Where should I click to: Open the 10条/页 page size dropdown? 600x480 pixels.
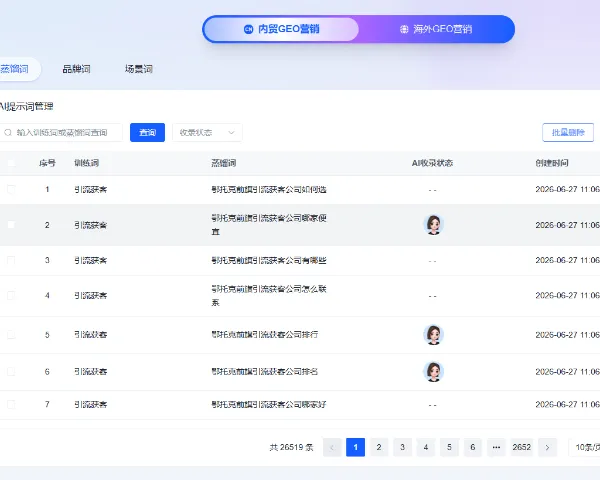coord(584,447)
